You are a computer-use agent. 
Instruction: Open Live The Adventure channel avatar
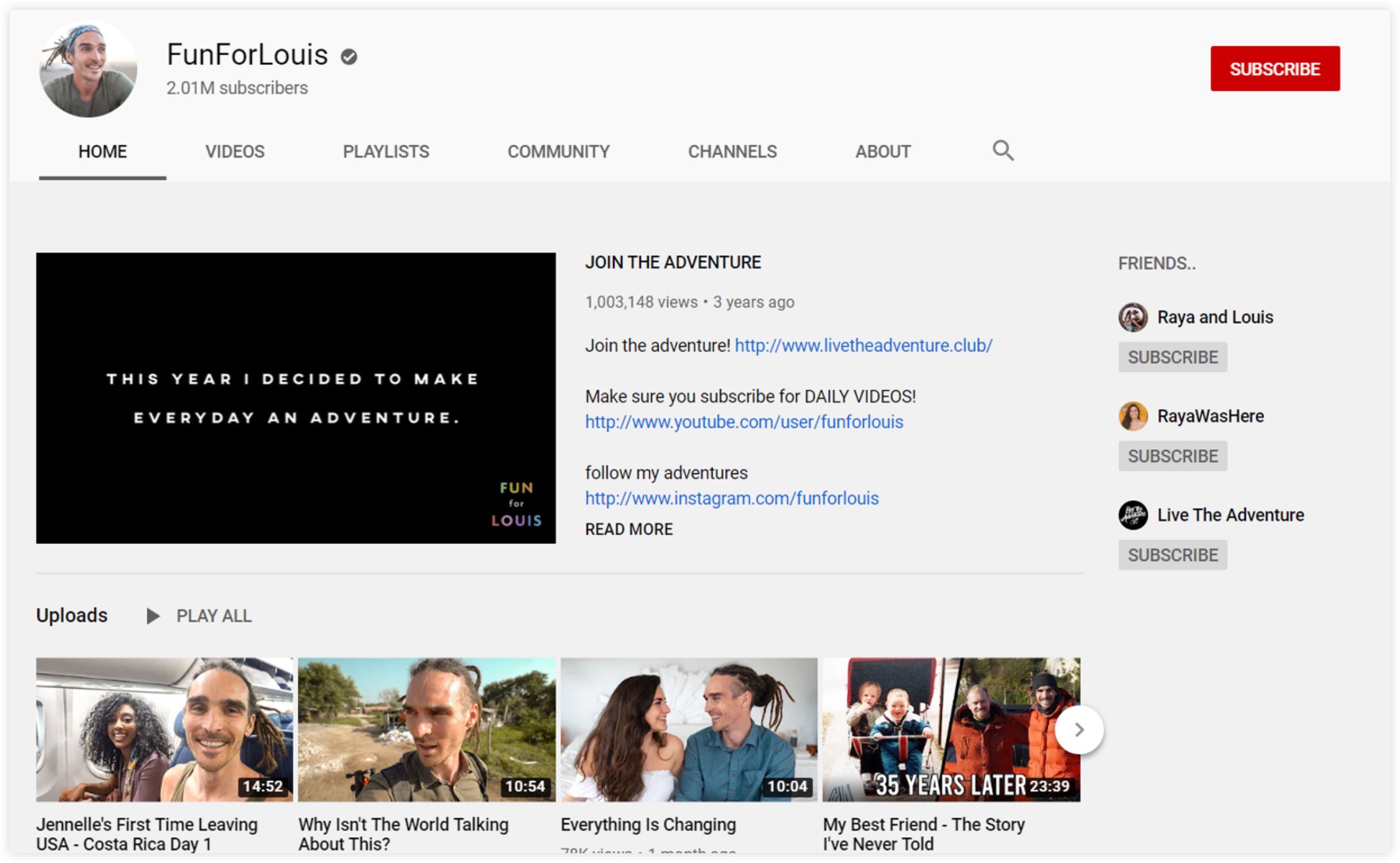[1133, 515]
